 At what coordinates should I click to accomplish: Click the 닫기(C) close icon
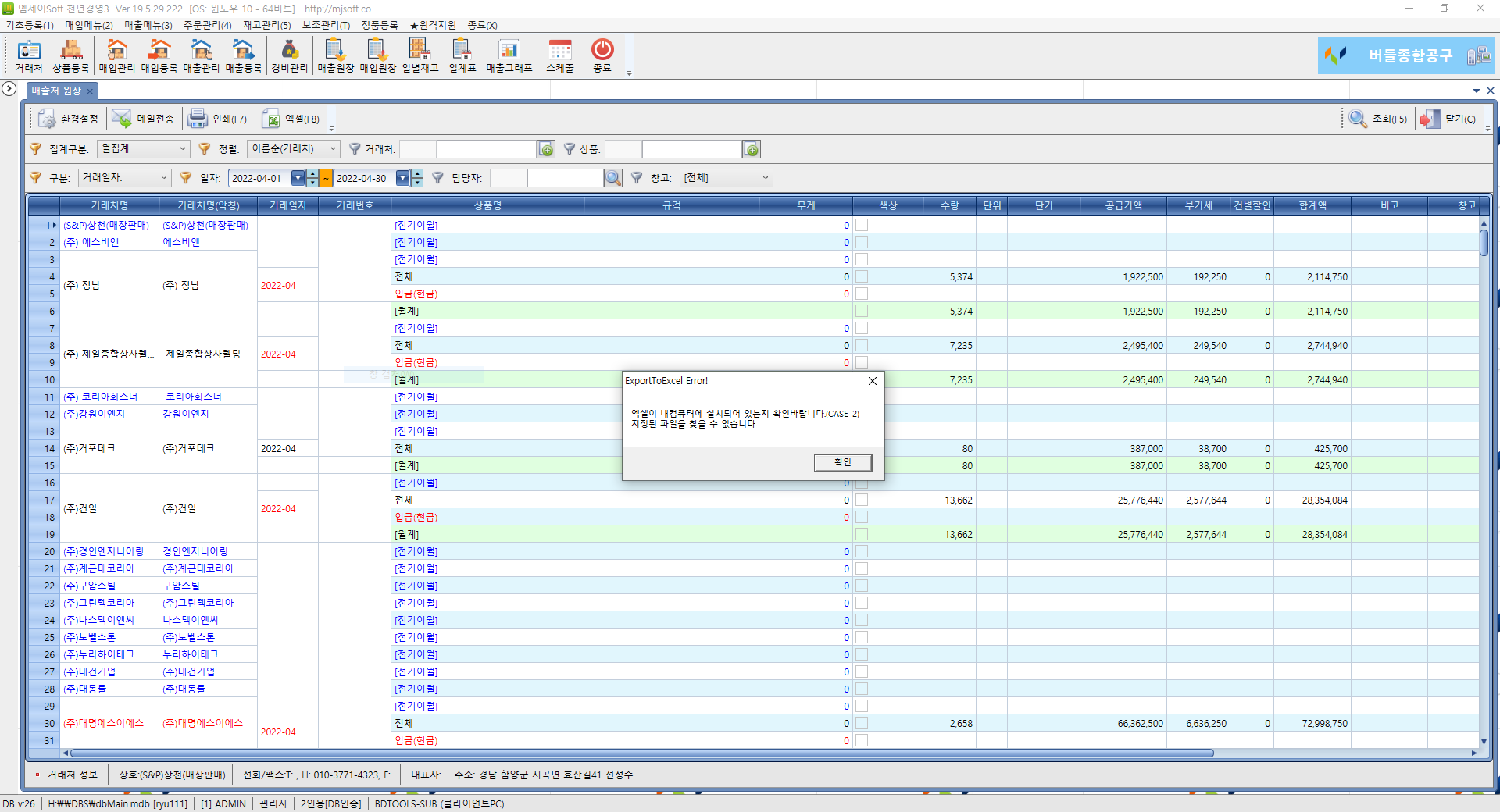[x=1448, y=119]
